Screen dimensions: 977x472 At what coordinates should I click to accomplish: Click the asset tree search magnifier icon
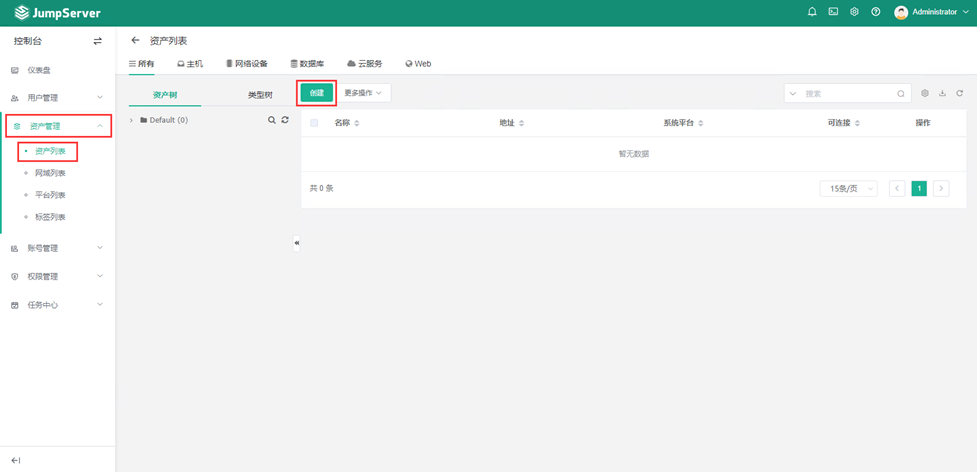(x=271, y=120)
